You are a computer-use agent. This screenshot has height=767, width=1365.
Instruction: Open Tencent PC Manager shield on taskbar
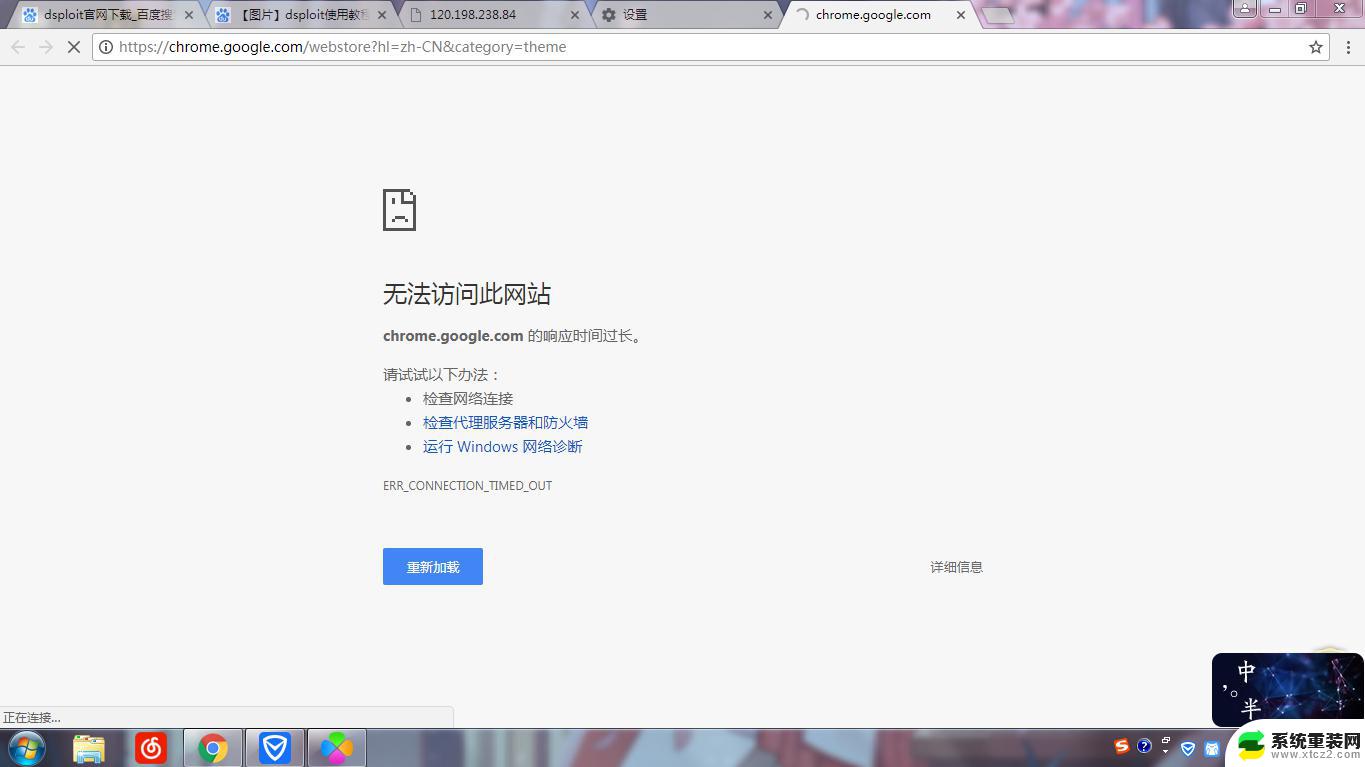275,748
